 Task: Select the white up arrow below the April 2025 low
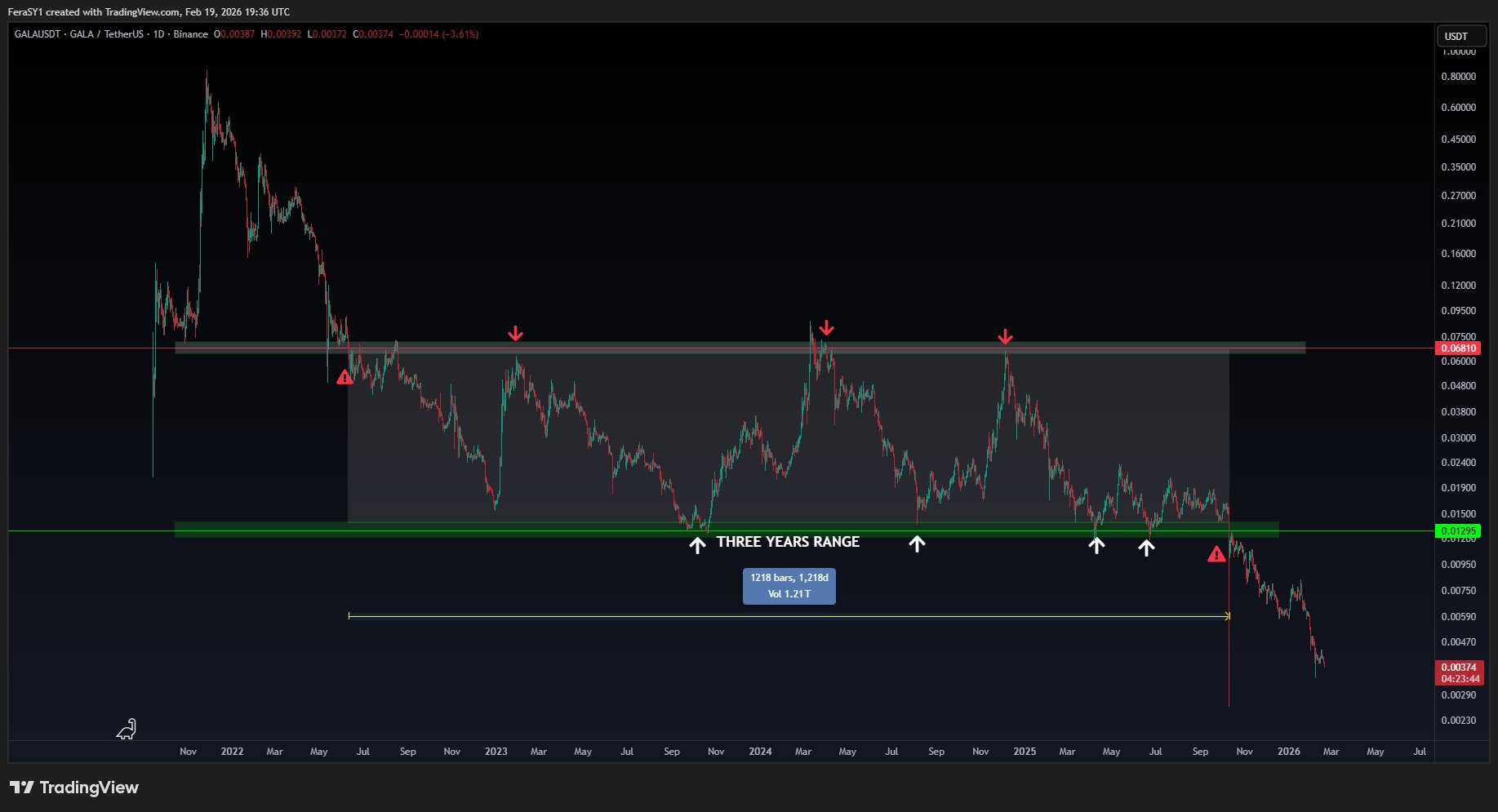1096,545
